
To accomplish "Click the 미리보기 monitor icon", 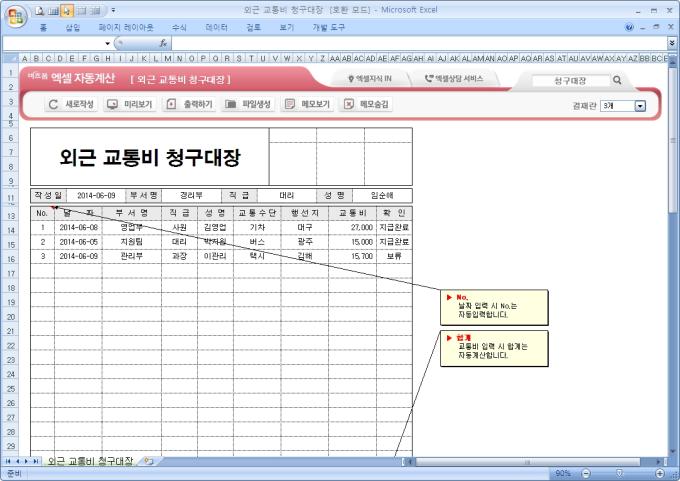I will coord(112,104).
